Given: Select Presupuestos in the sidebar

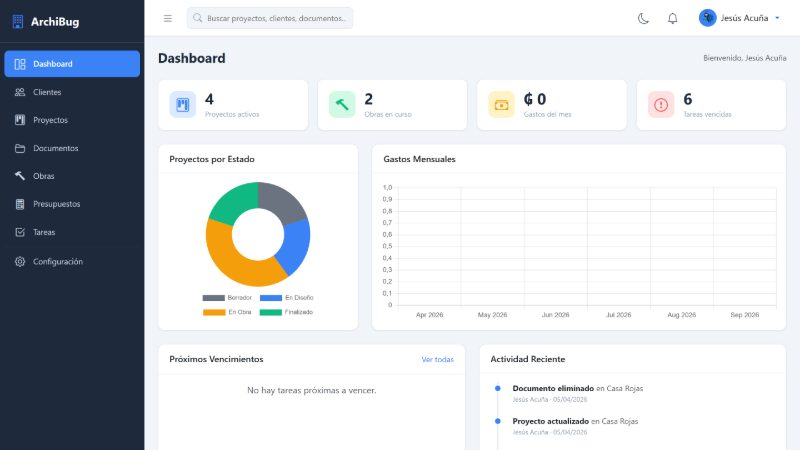Looking at the screenshot, I should [x=72, y=204].
